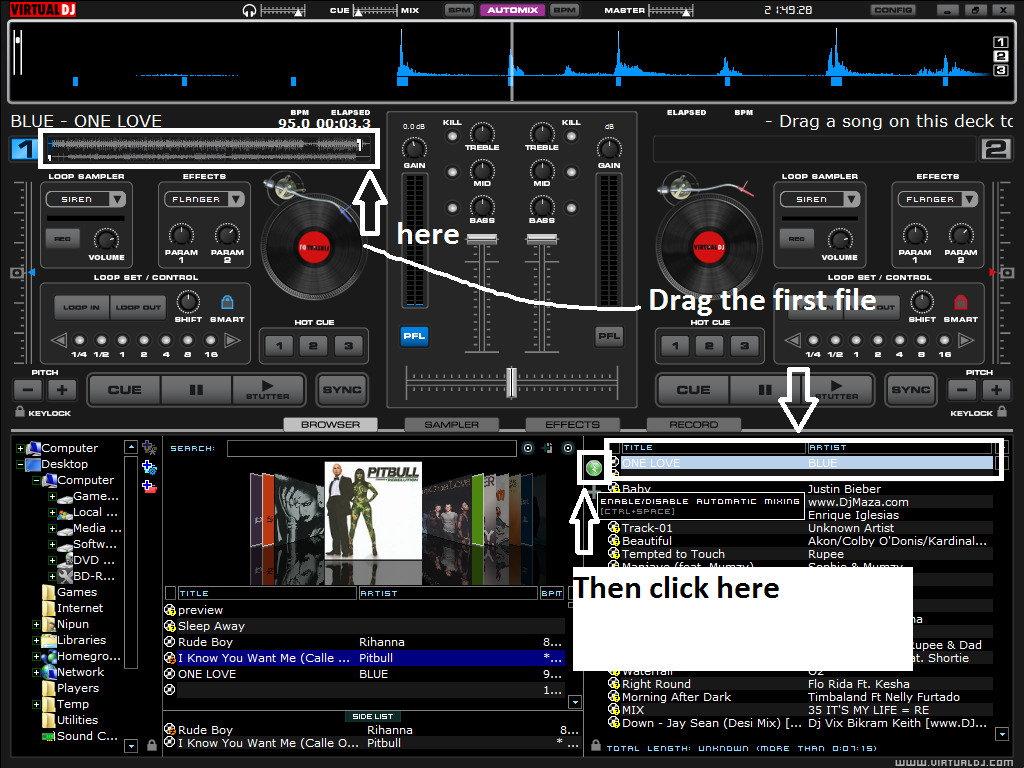Image resolution: width=1024 pixels, height=768 pixels.
Task: Open the SIREN sampler dropdown on deck 1
Action: click(x=85, y=198)
